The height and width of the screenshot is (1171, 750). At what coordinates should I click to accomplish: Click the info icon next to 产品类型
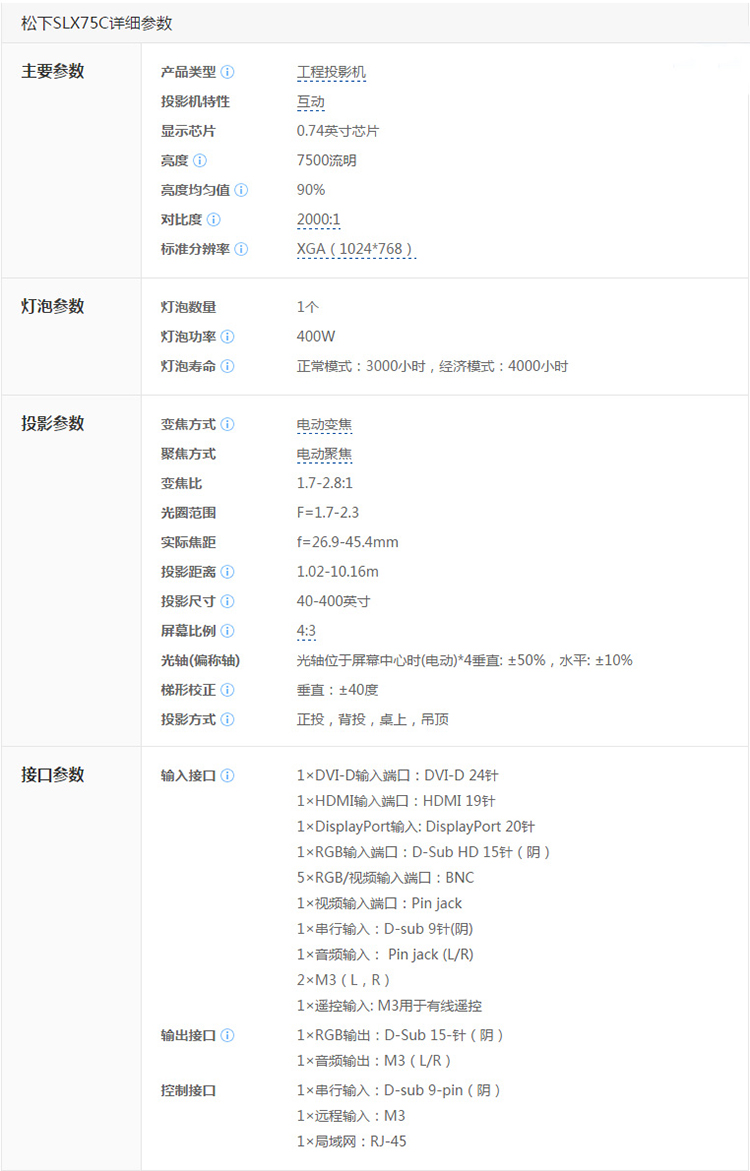pos(228,72)
